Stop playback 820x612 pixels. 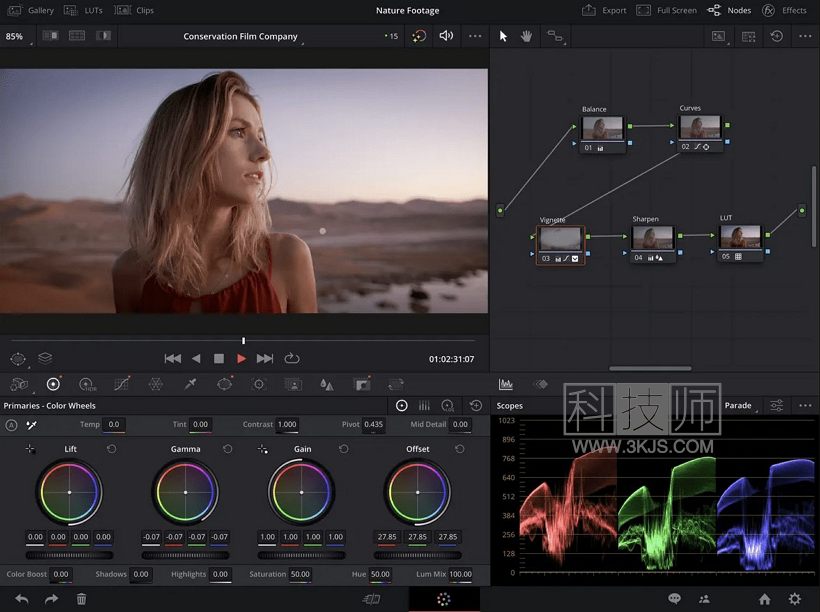pos(219,359)
